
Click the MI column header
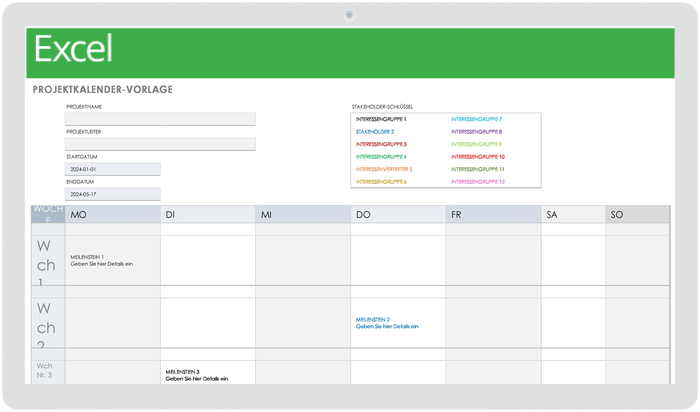click(303, 215)
